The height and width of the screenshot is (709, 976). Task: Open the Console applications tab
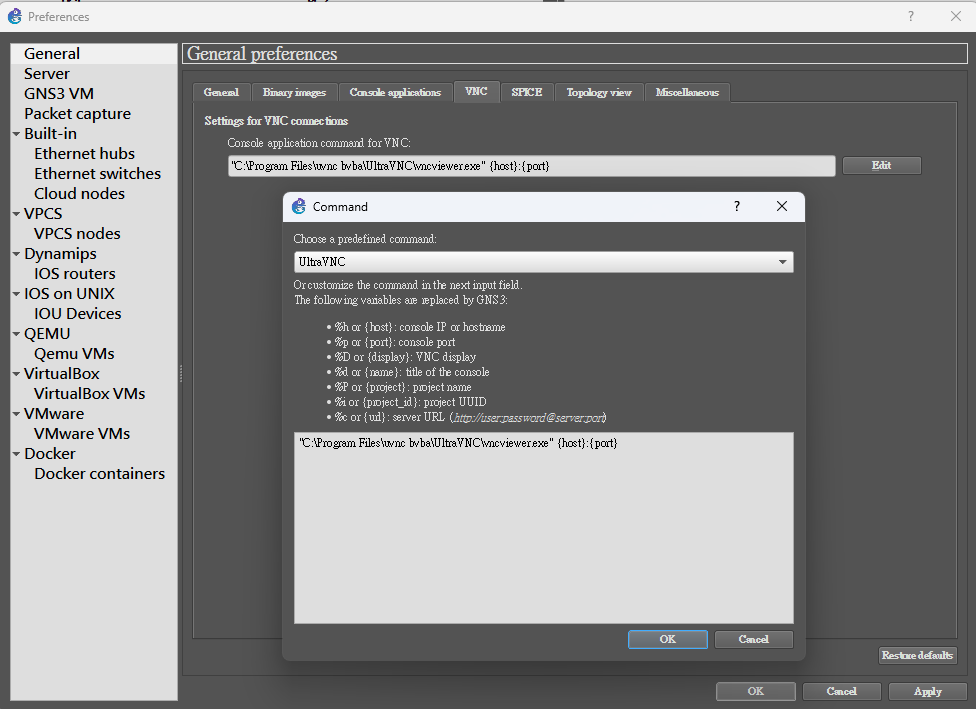click(395, 92)
